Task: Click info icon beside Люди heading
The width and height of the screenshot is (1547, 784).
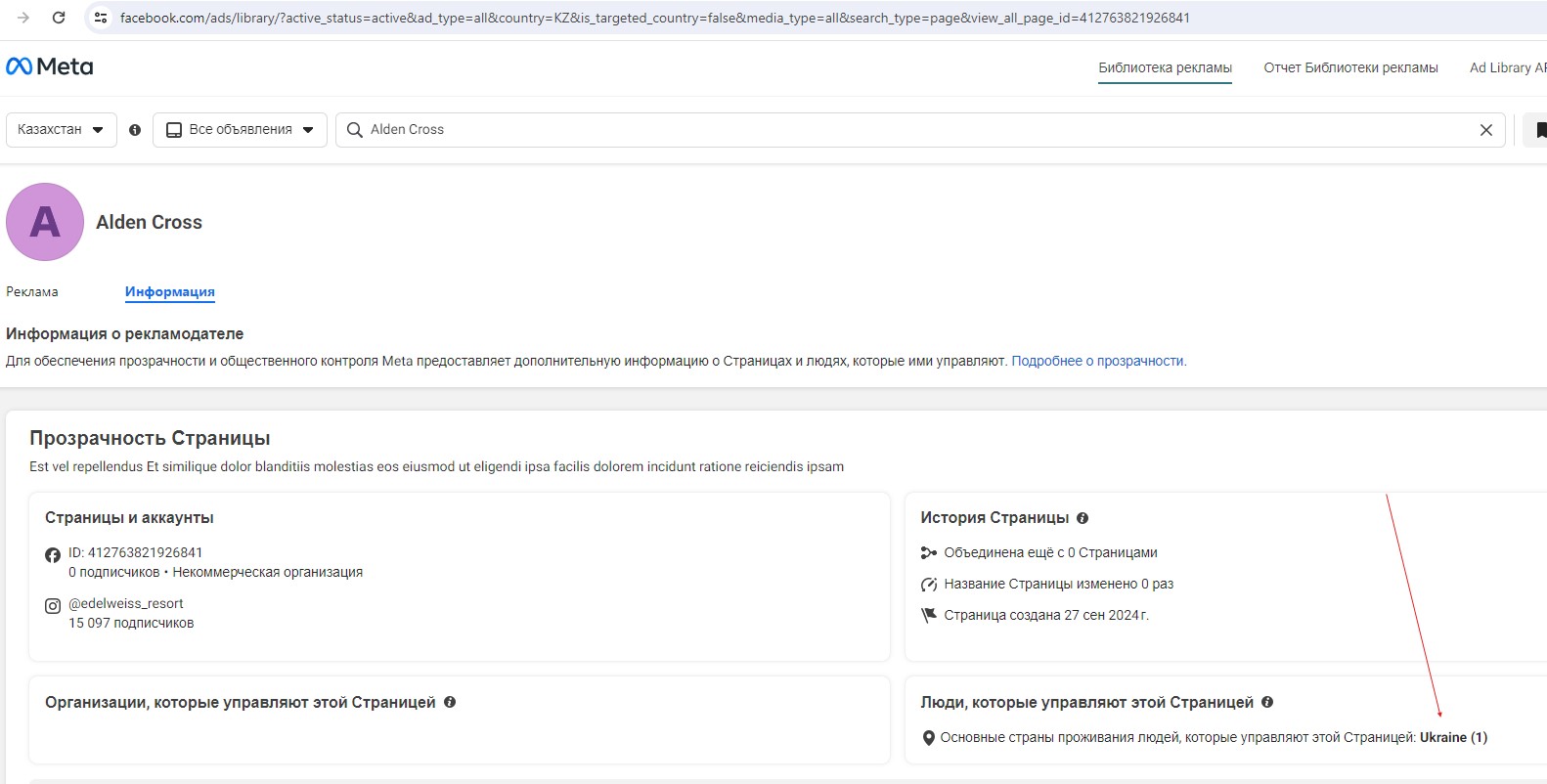Action: point(1267,702)
